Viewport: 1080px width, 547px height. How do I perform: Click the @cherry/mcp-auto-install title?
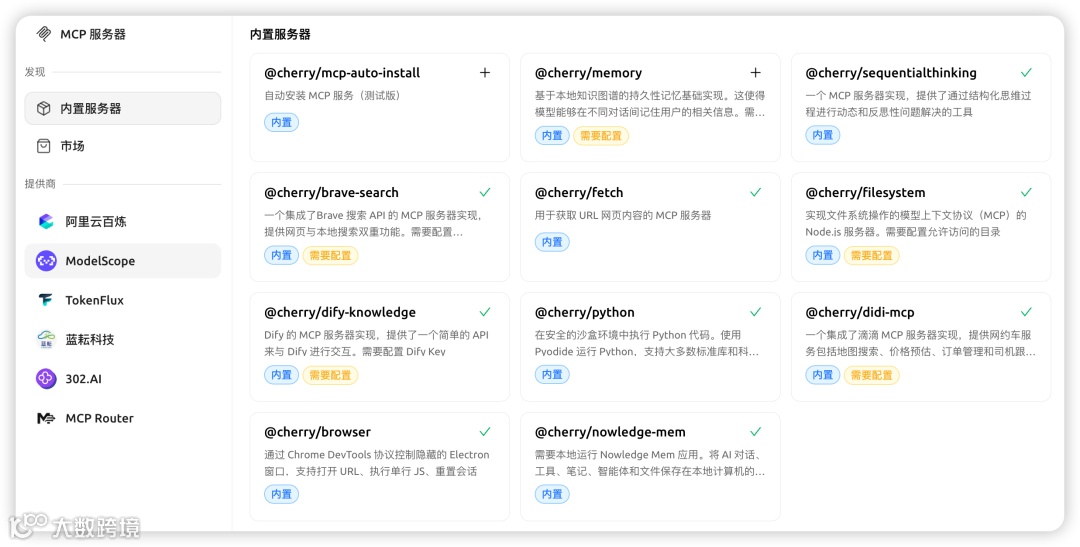tap(342, 73)
